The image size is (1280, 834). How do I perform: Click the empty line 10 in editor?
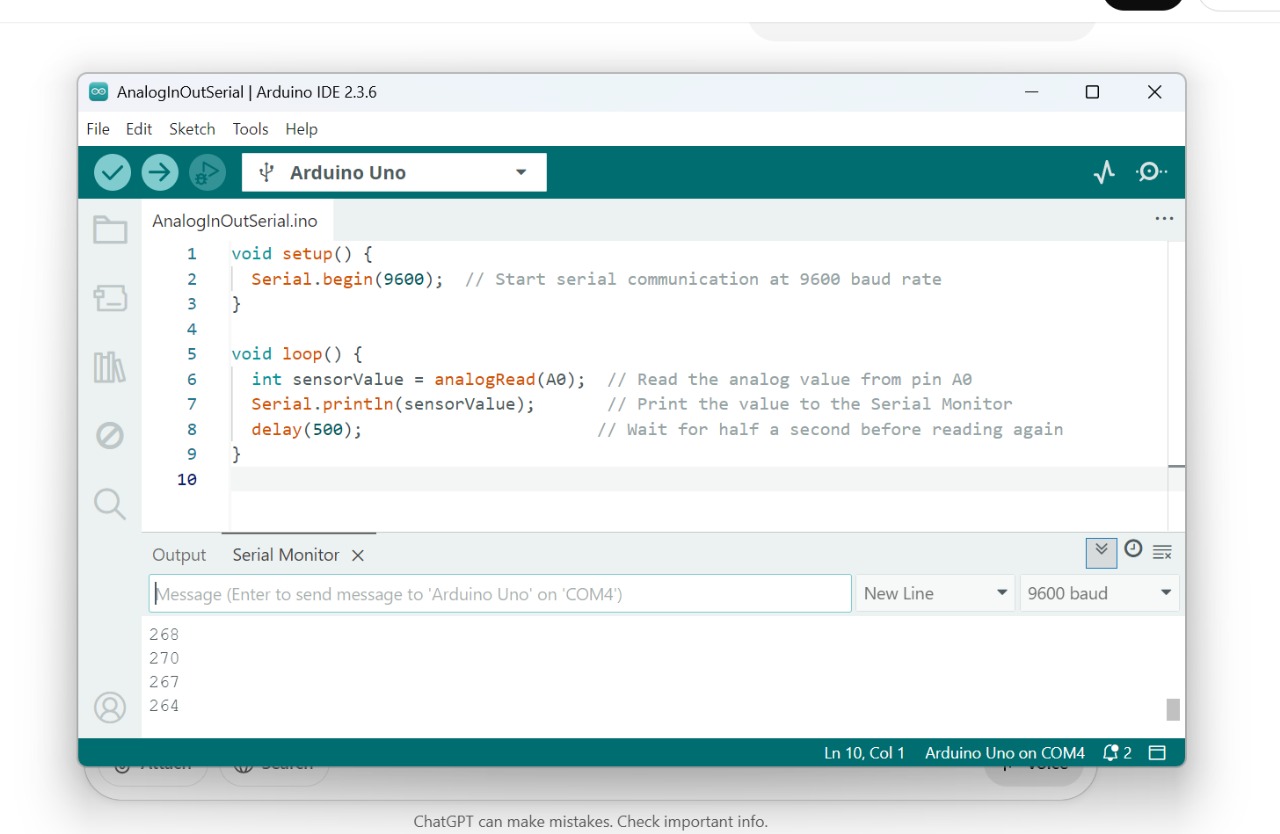[698, 479]
